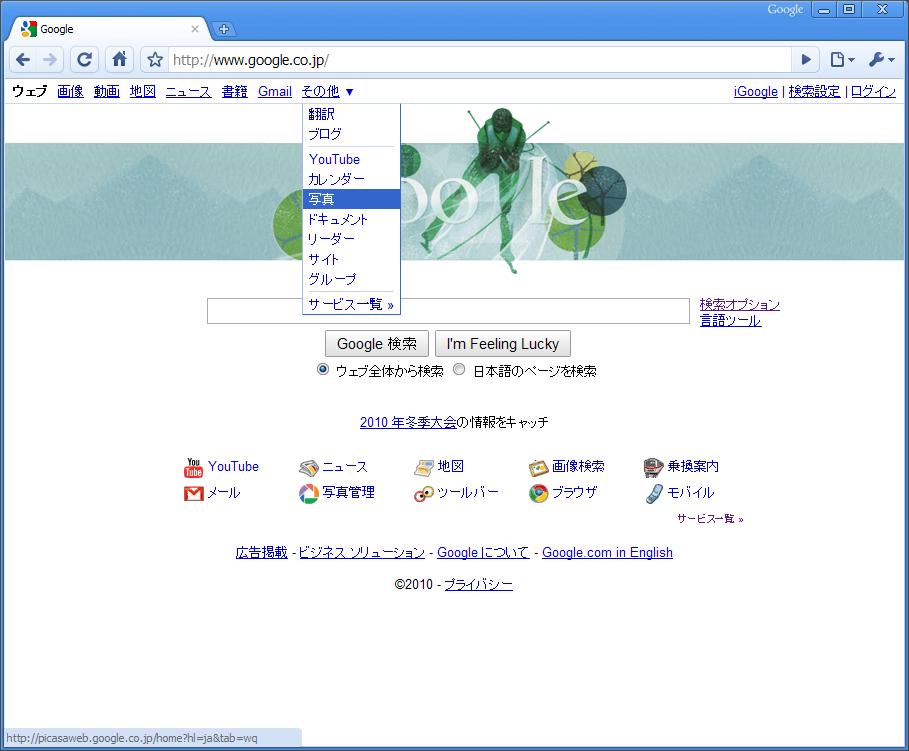Screen dimensions: 909x751
Task: Open a new tab with plus button
Action: coord(223,29)
